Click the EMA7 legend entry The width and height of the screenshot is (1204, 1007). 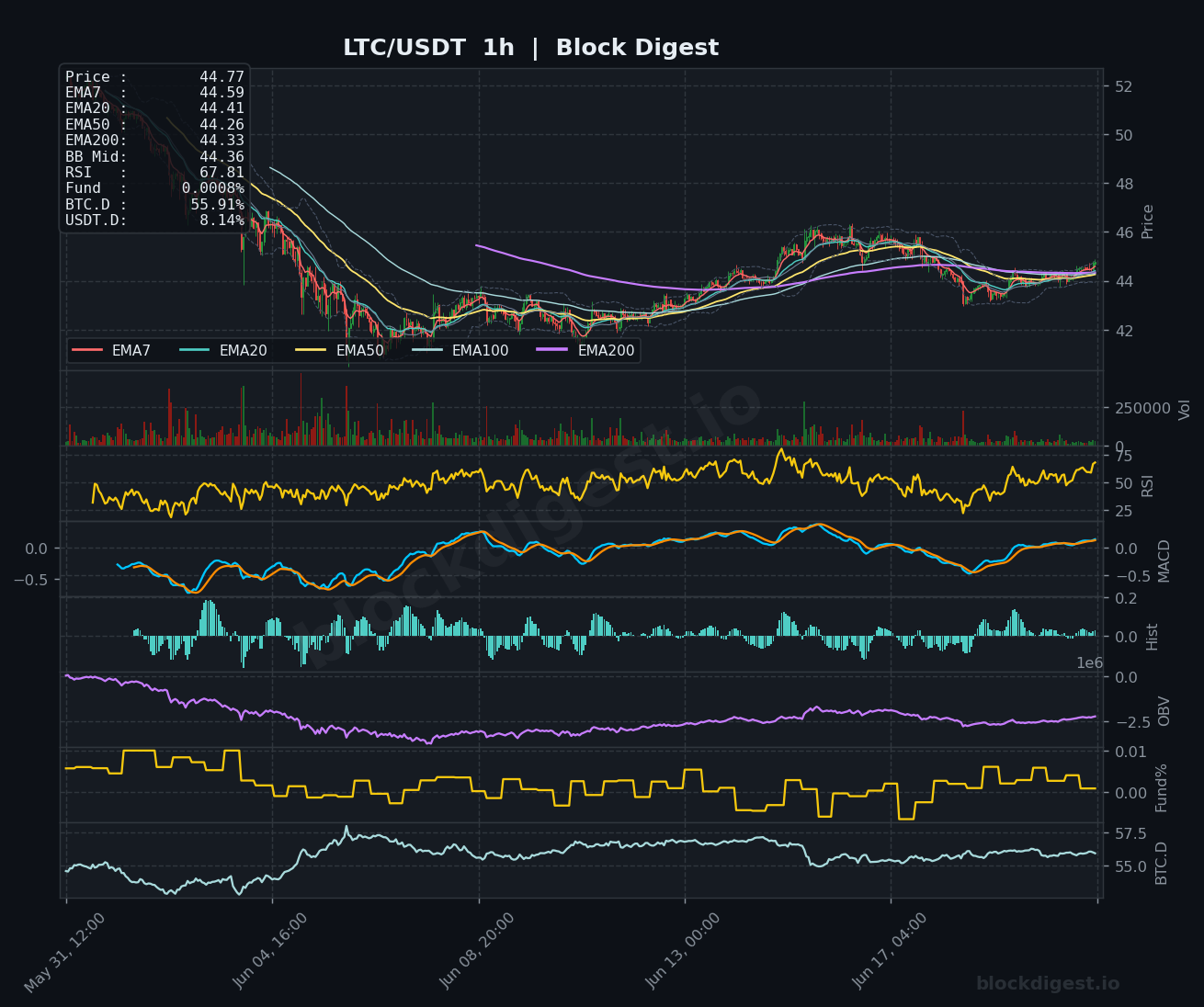point(111,351)
